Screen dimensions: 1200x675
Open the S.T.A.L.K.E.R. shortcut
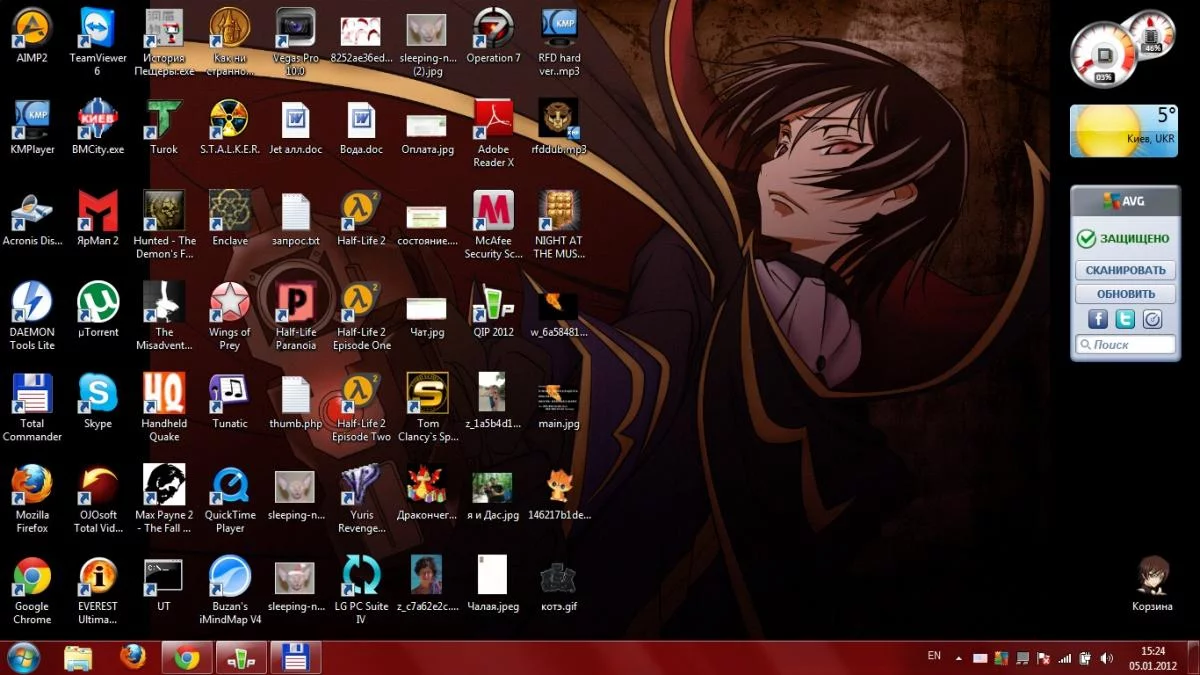click(230, 127)
